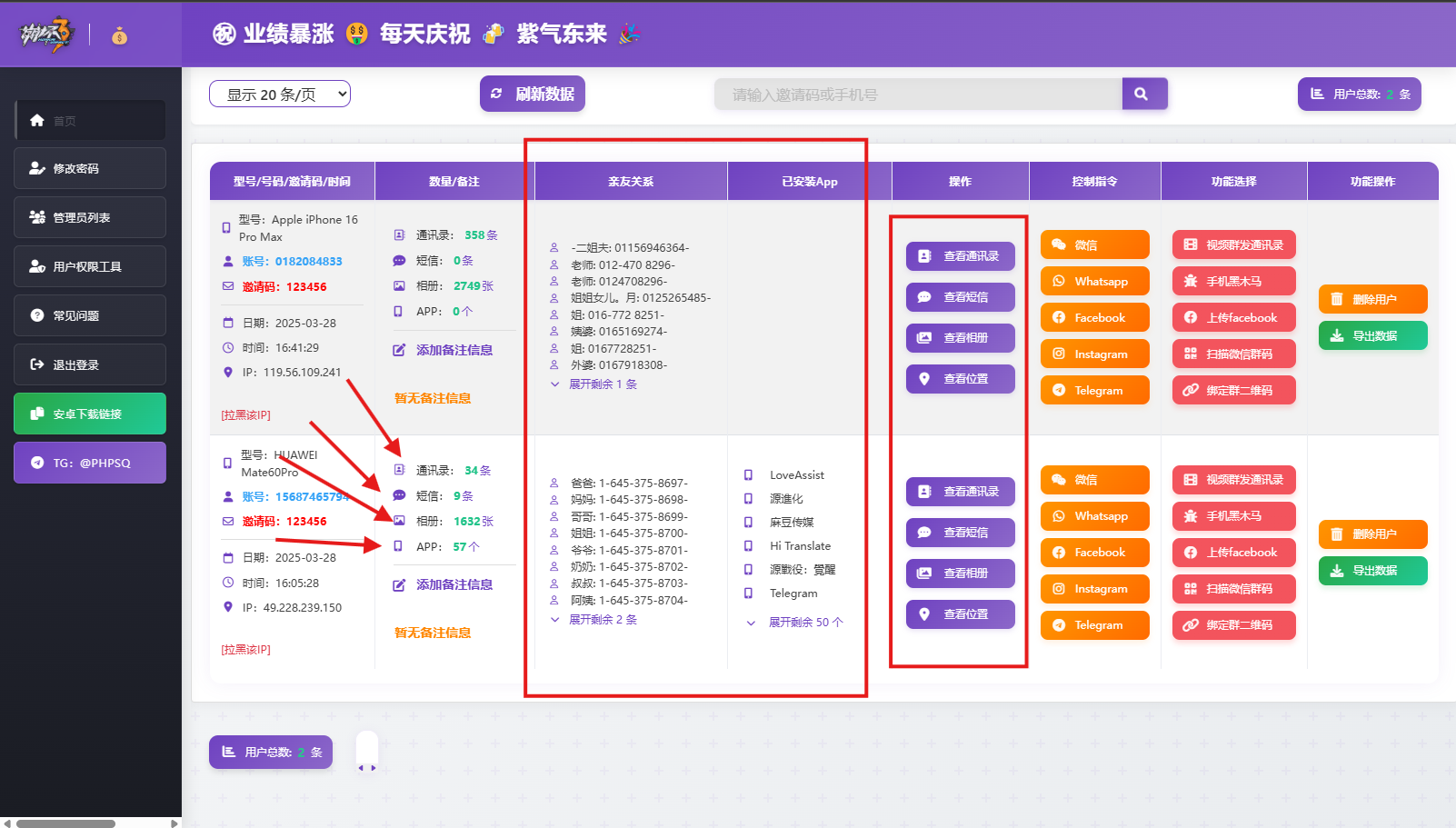
Task: Activate the 手机黑木马 function
Action: pos(1233,281)
